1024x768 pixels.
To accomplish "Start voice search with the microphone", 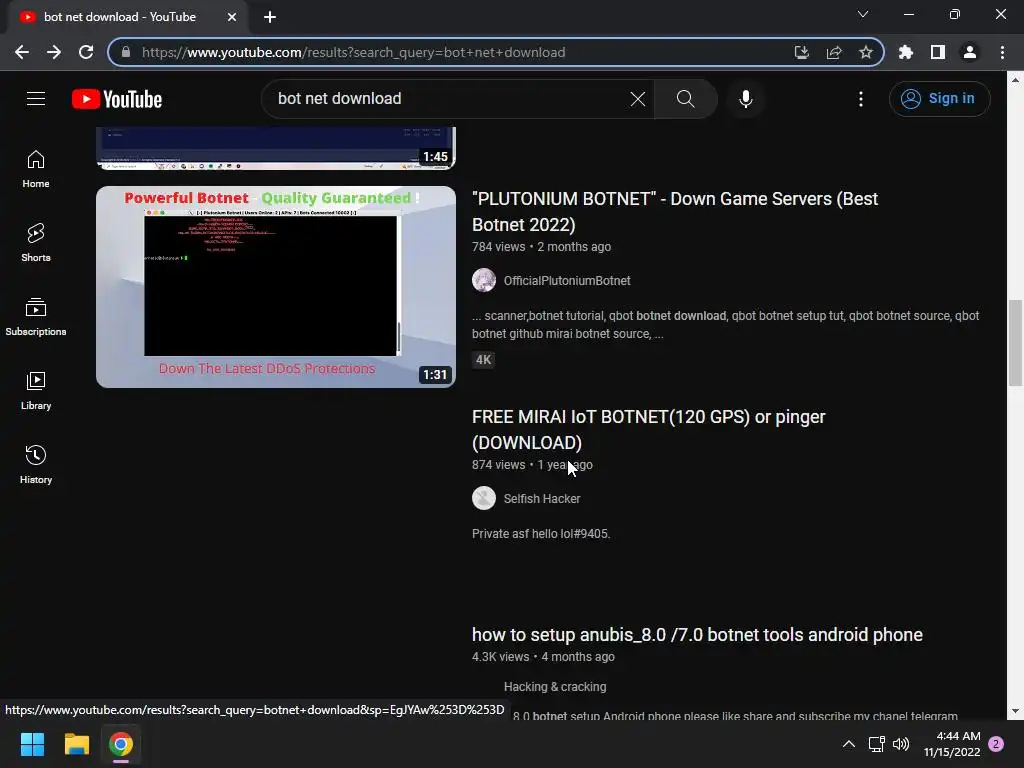I will pos(746,99).
